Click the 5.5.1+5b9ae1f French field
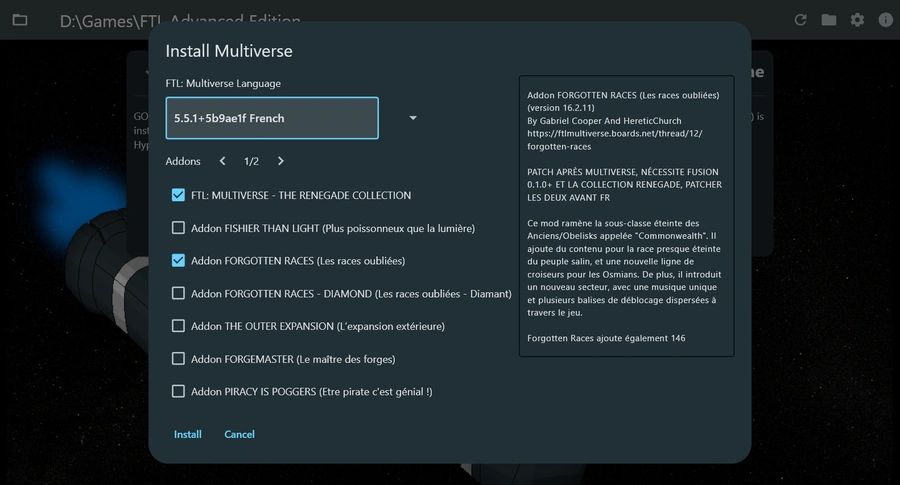Image resolution: width=900 pixels, height=485 pixels. point(272,118)
